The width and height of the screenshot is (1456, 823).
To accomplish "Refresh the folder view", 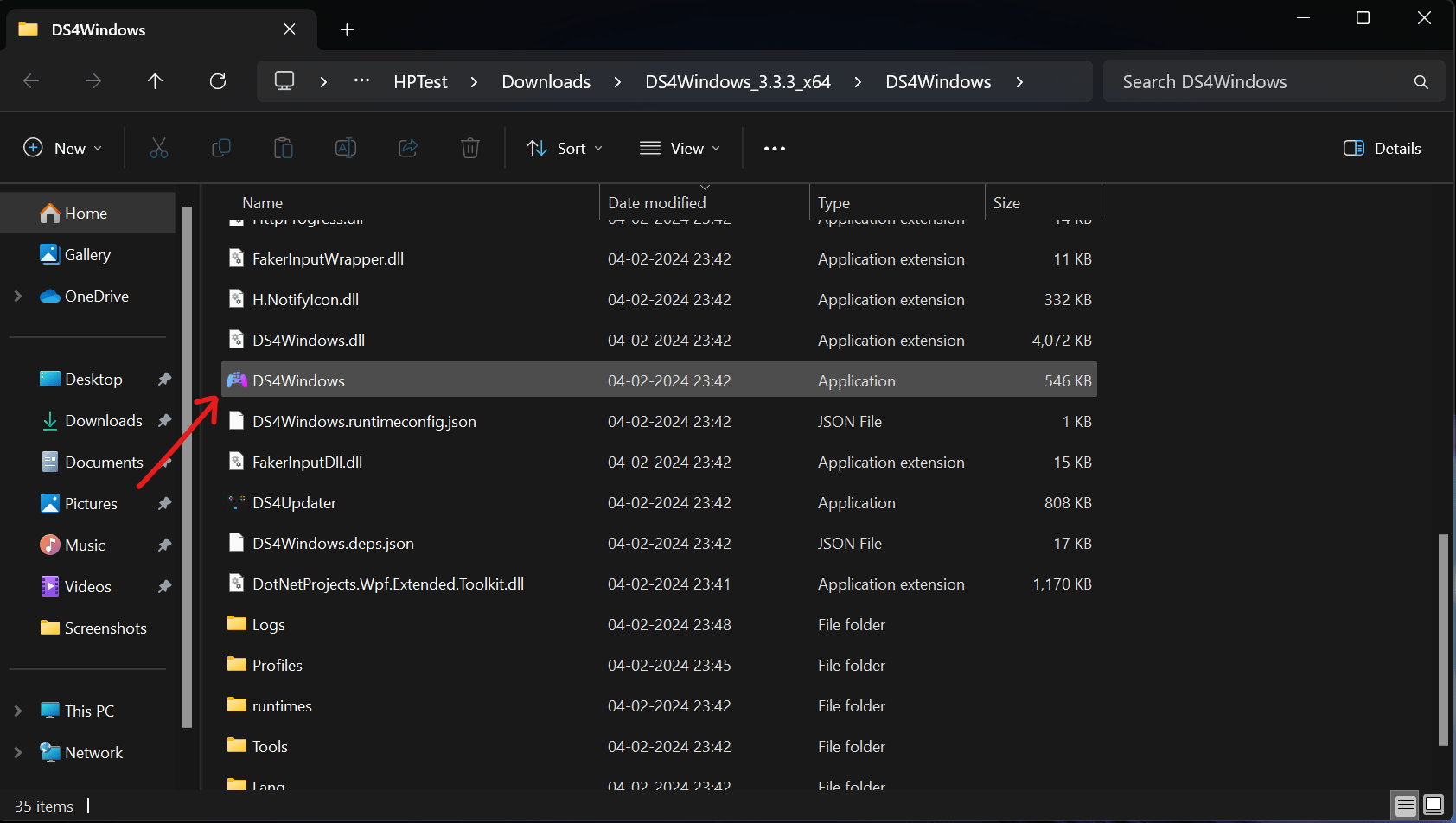I will click(218, 80).
